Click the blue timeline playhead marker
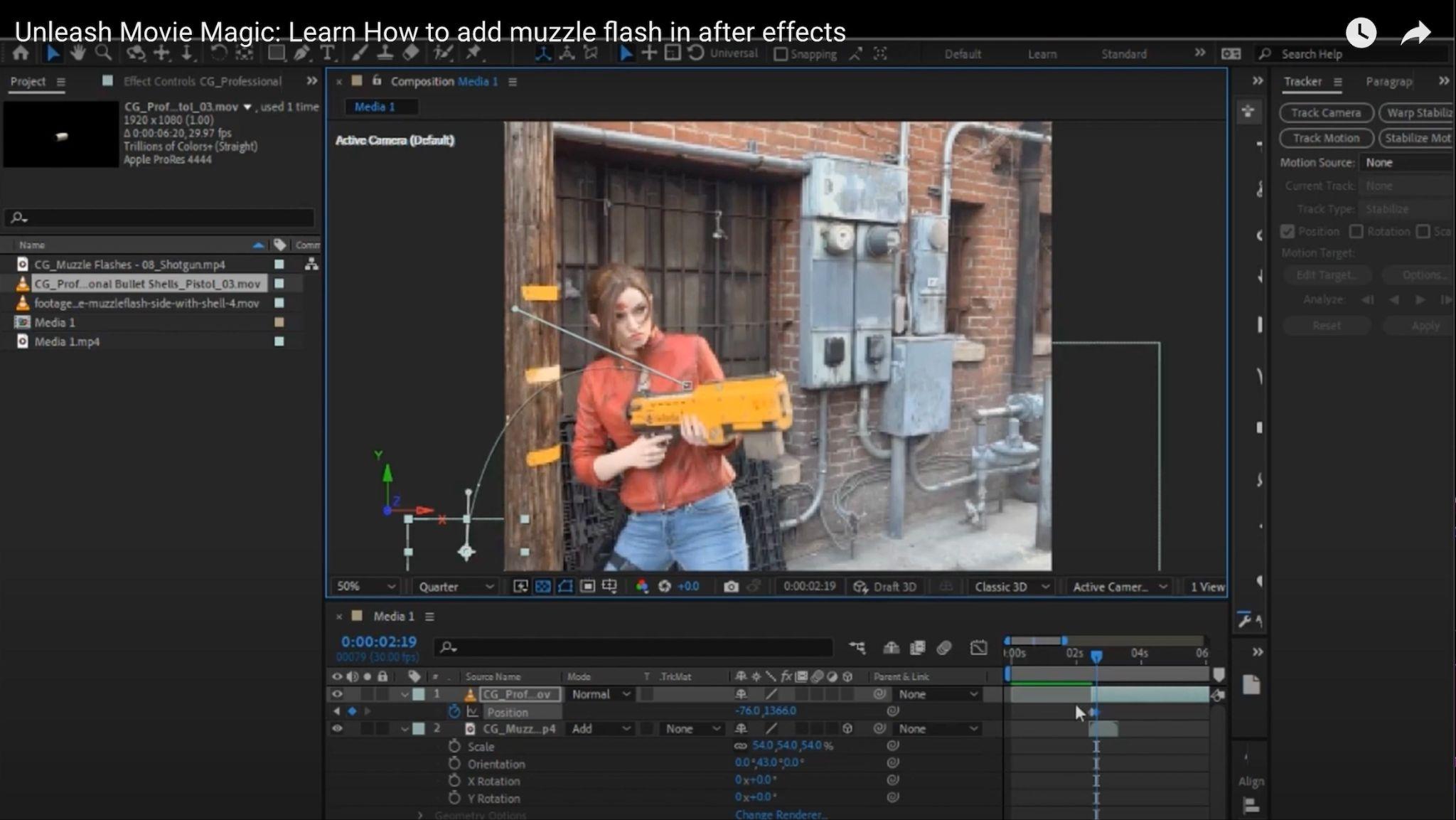 [x=1096, y=655]
